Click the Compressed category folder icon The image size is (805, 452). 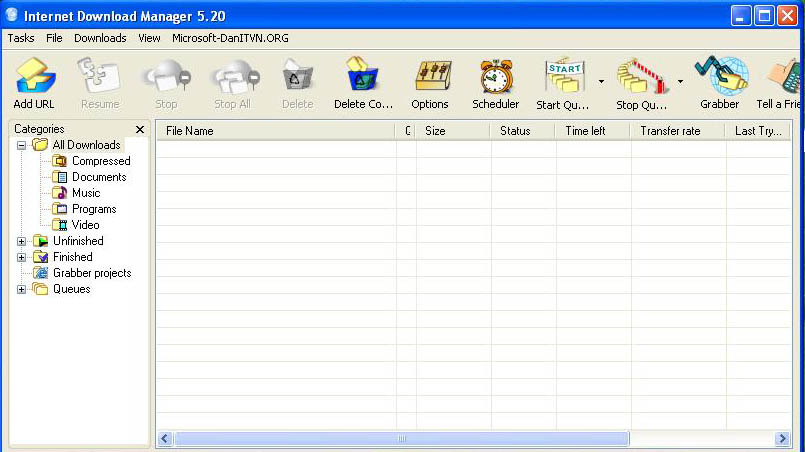coord(60,161)
